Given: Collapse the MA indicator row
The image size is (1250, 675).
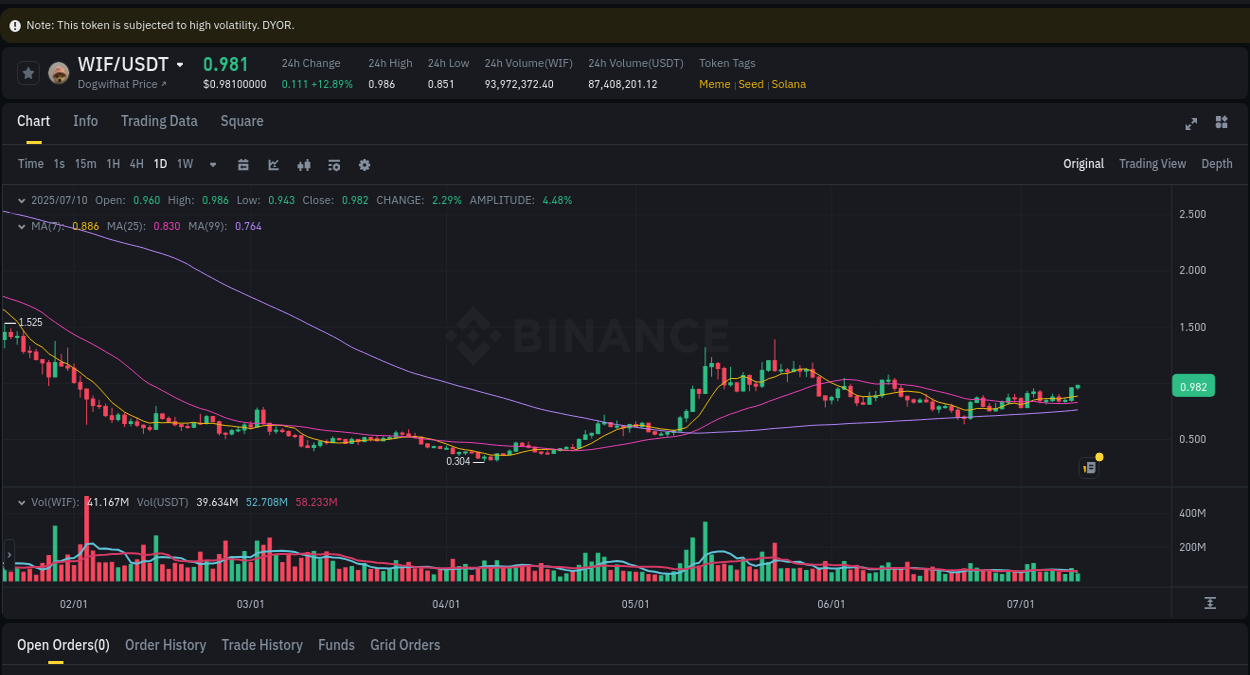Looking at the screenshot, I should click(20, 226).
